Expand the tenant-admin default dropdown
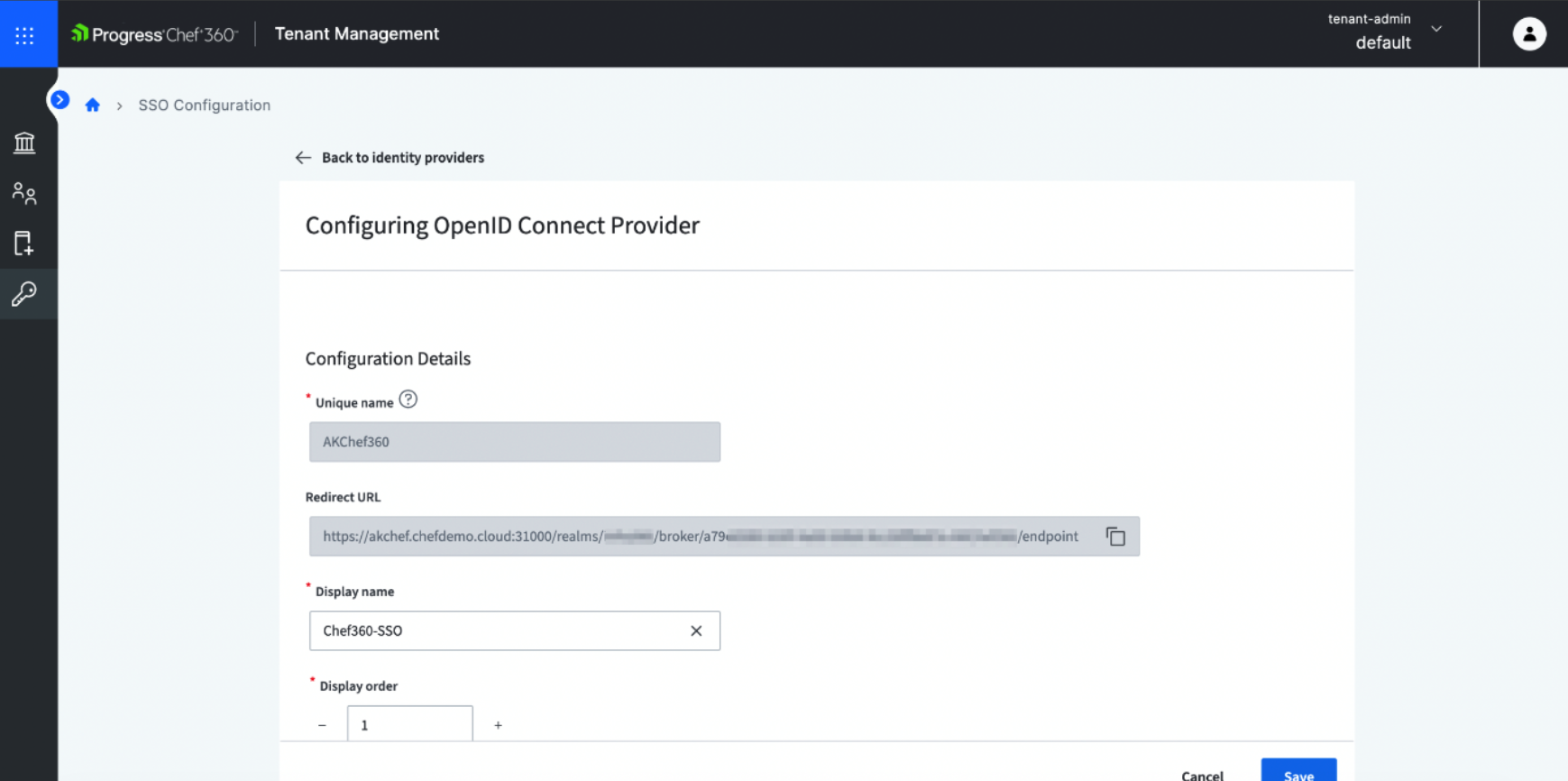Viewport: 1568px width, 781px height. [1435, 30]
